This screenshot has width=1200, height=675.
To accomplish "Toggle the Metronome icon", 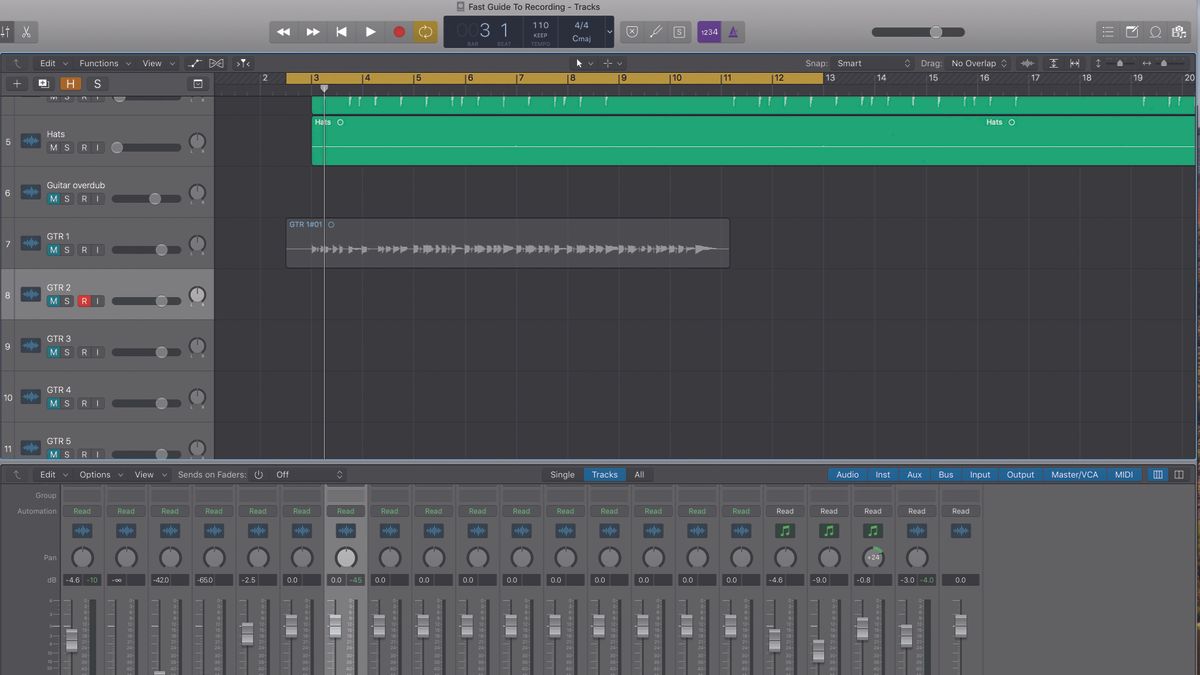I will click(732, 31).
